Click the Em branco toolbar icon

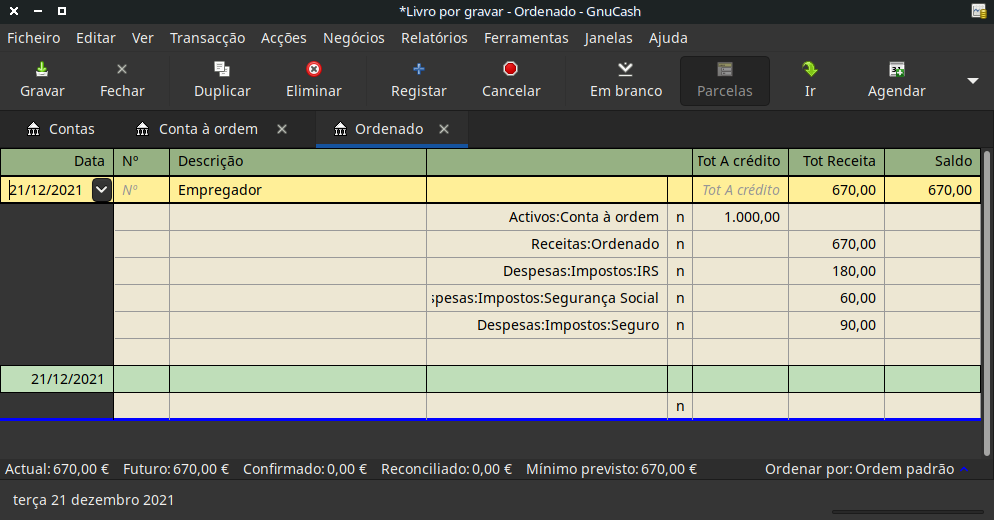(x=625, y=70)
